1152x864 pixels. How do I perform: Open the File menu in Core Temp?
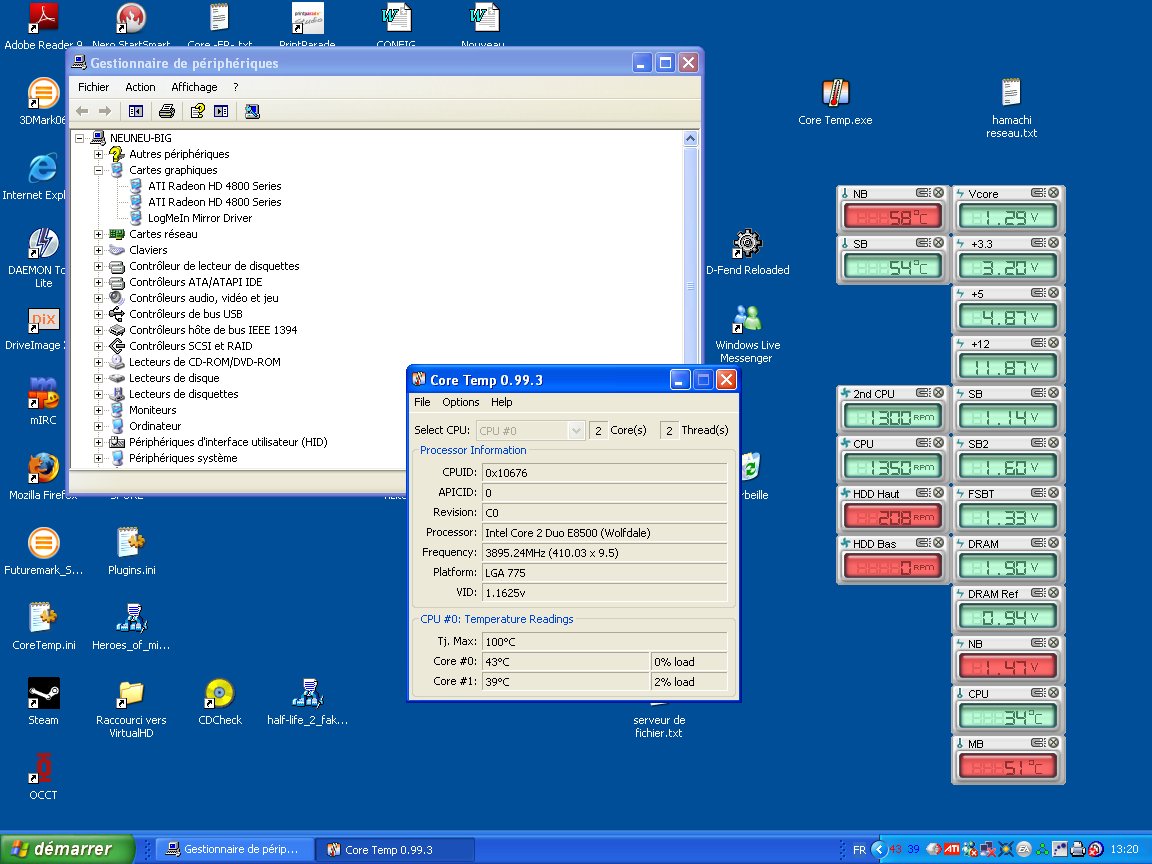point(422,402)
